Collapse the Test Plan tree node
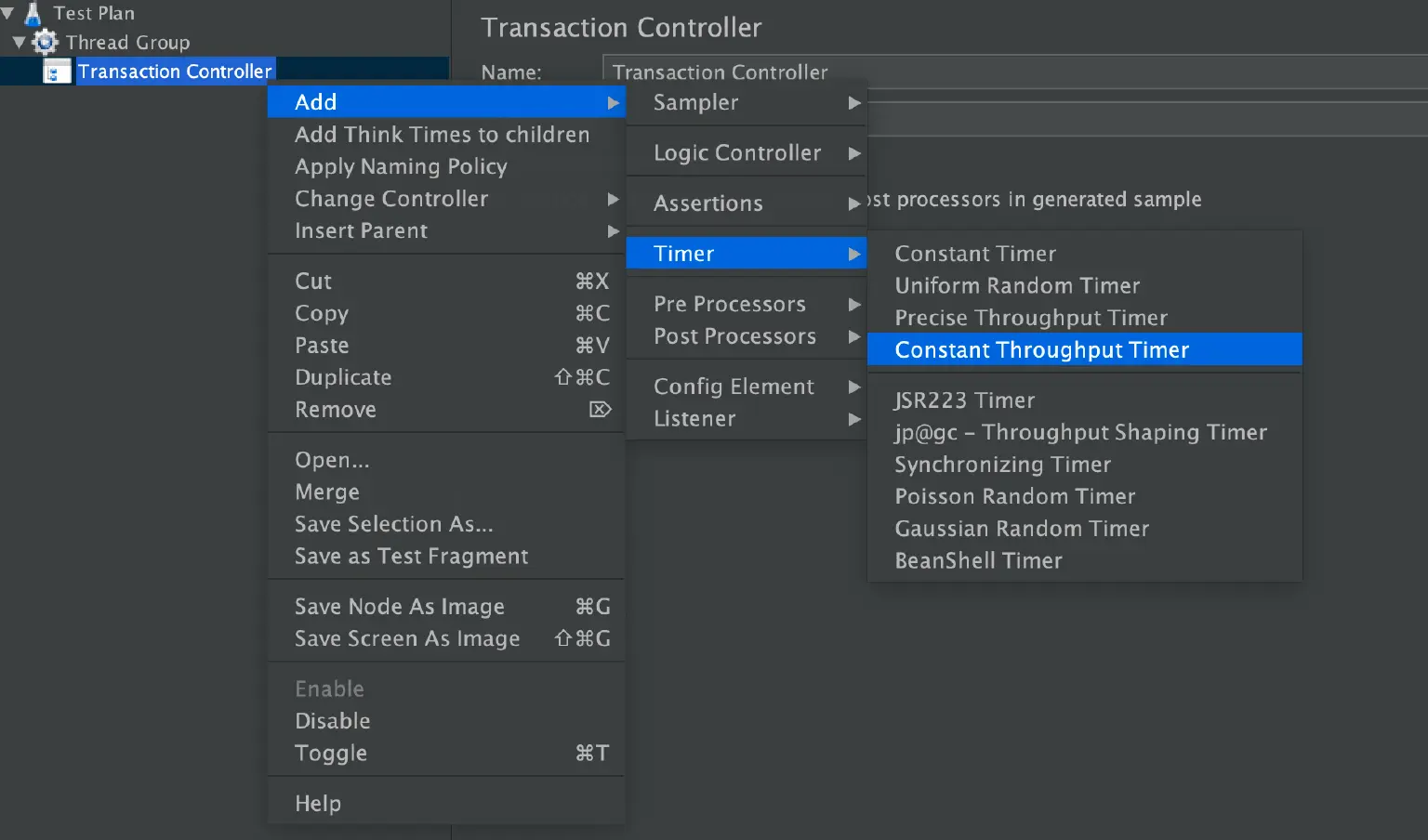Viewport: 1428px width, 840px height. click(x=7, y=12)
